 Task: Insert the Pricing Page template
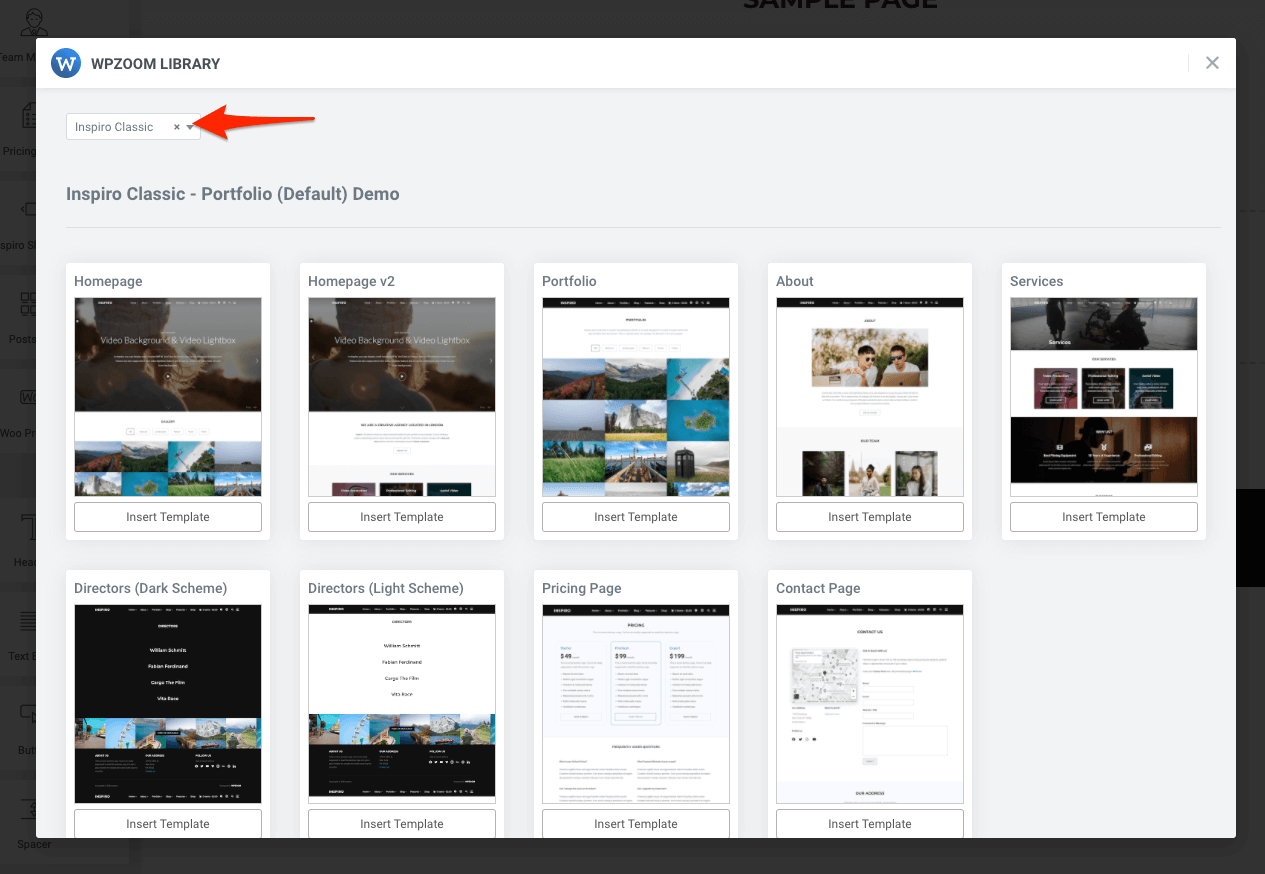pyautogui.click(x=636, y=823)
